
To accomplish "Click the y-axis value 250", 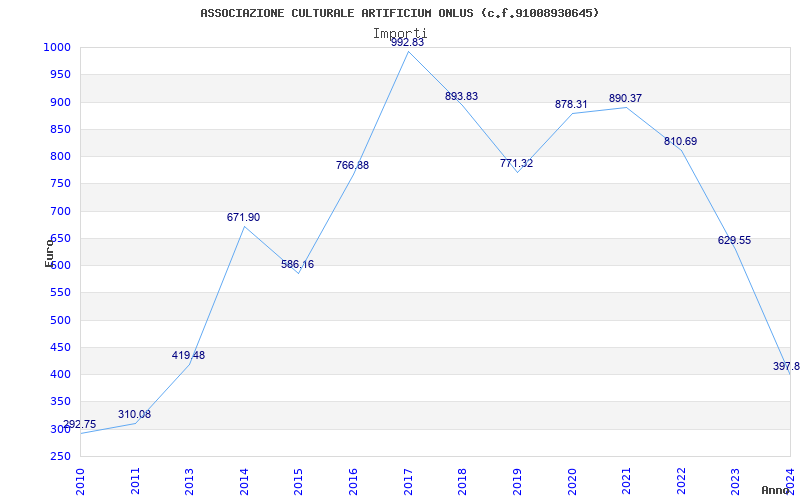I will point(60,457).
